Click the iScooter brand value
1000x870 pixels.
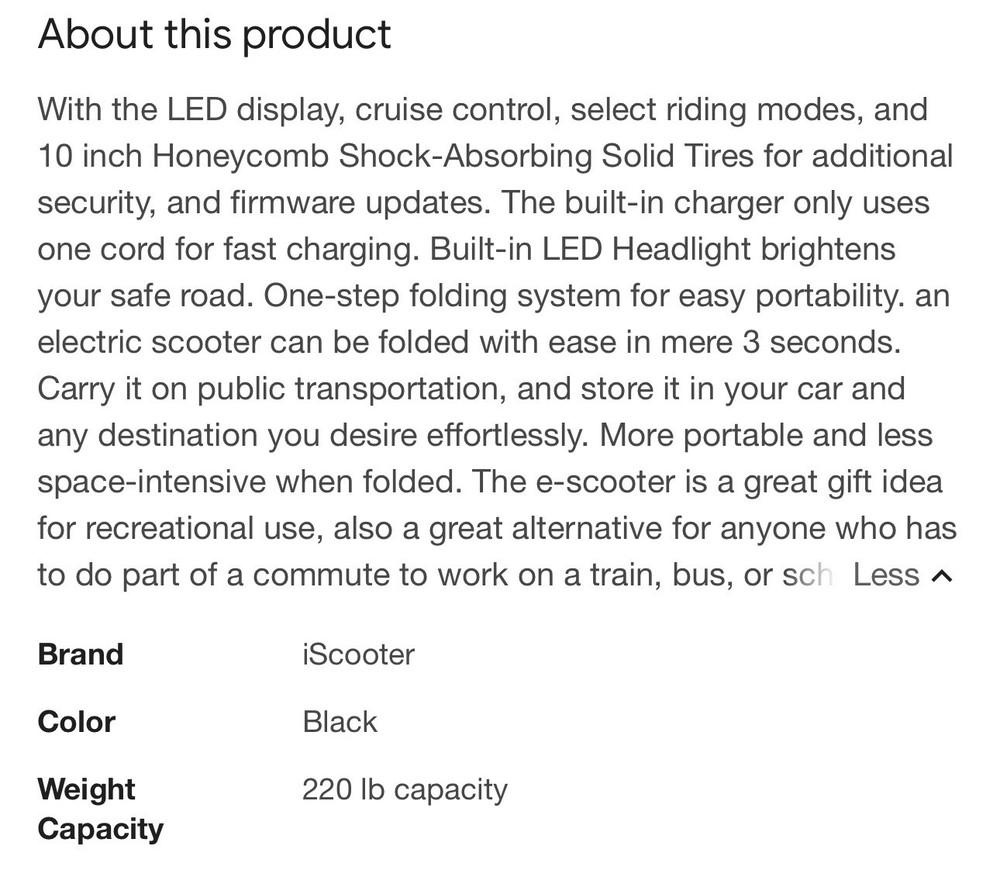358,655
